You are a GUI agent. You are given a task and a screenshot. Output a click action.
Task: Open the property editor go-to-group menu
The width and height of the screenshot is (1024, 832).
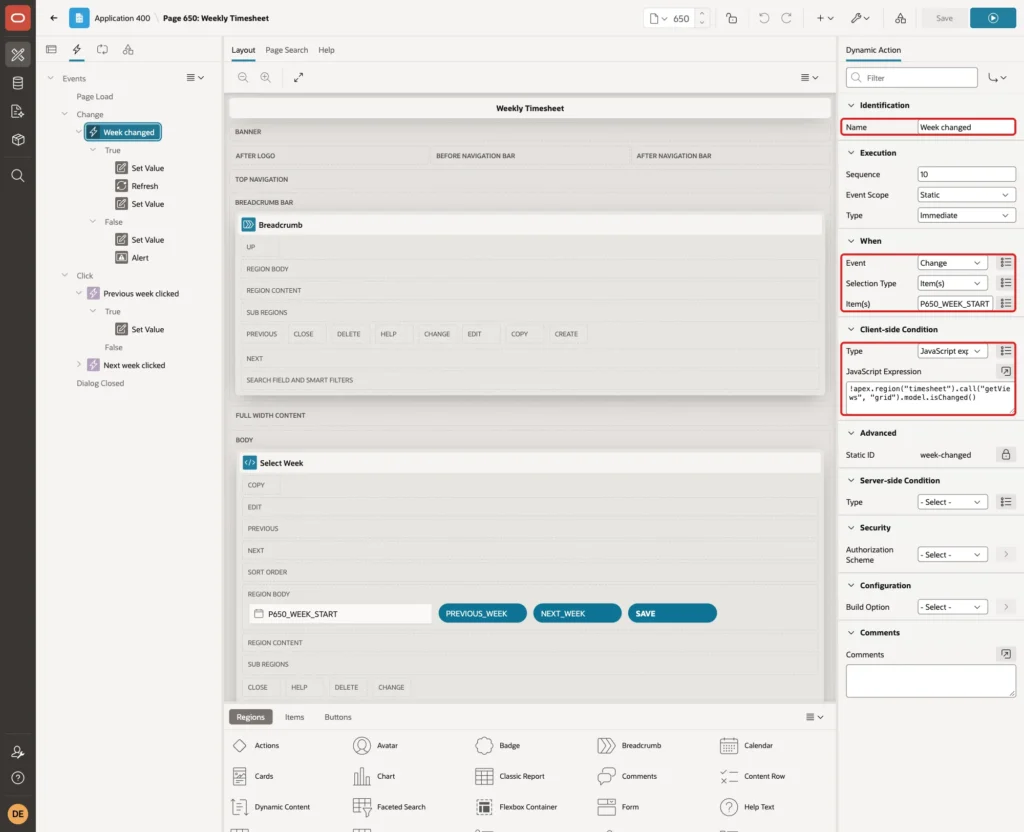(x=997, y=78)
